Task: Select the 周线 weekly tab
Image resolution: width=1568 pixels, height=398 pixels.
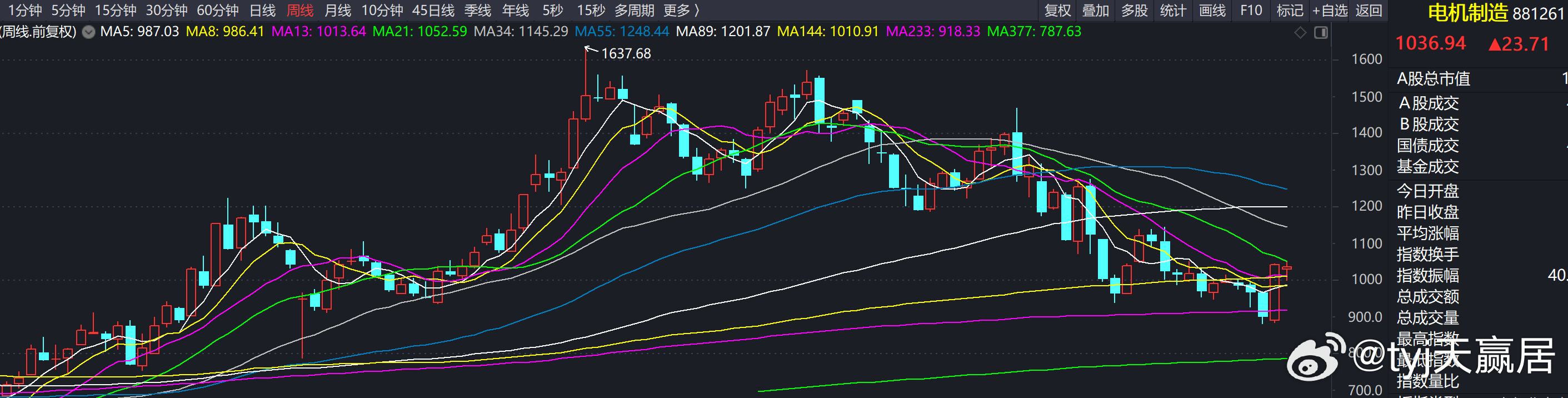Action: pos(300,11)
